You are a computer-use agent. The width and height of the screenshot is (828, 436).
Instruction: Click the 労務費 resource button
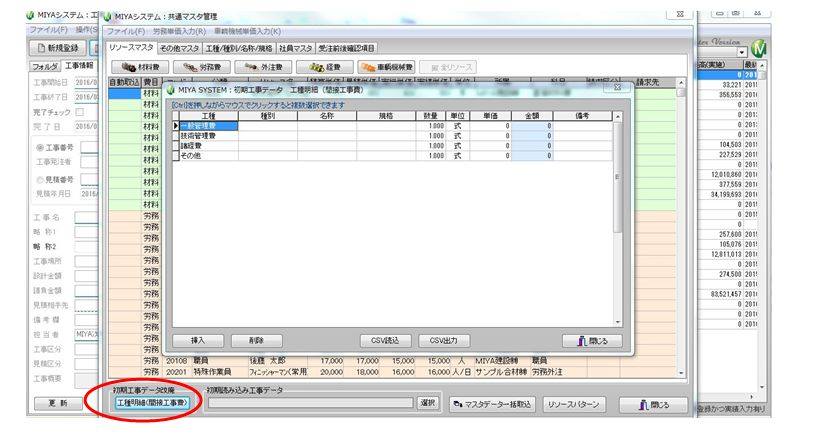point(202,67)
